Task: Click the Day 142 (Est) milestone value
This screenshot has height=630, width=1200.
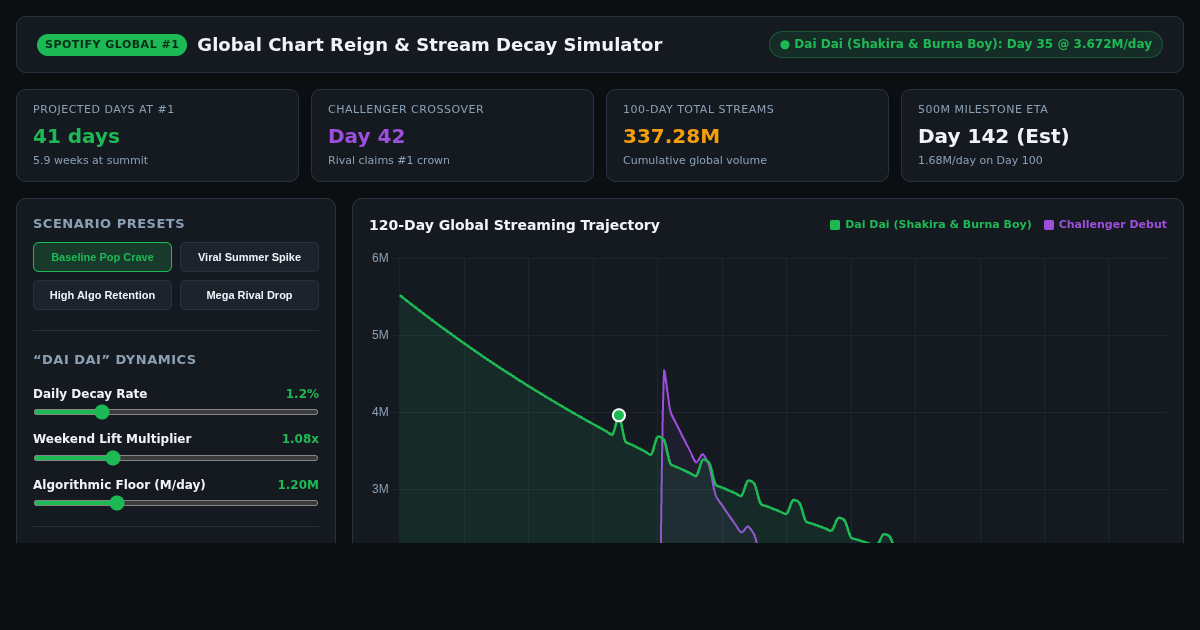Action: pyautogui.click(x=993, y=136)
